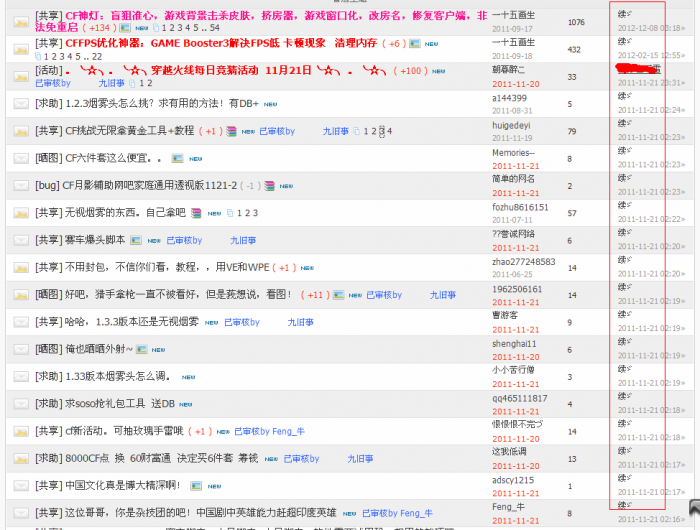
Task: Click folder icon of 猎手拿枪 thread
Action: point(21,295)
